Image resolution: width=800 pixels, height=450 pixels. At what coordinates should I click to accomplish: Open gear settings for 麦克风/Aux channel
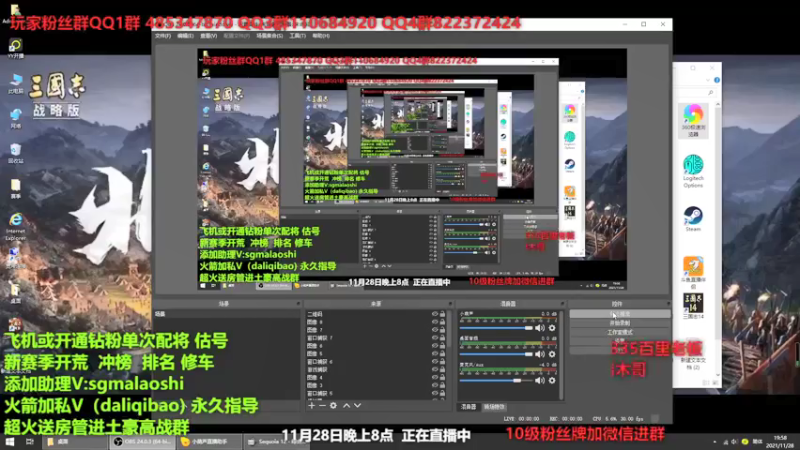pyautogui.click(x=552, y=381)
